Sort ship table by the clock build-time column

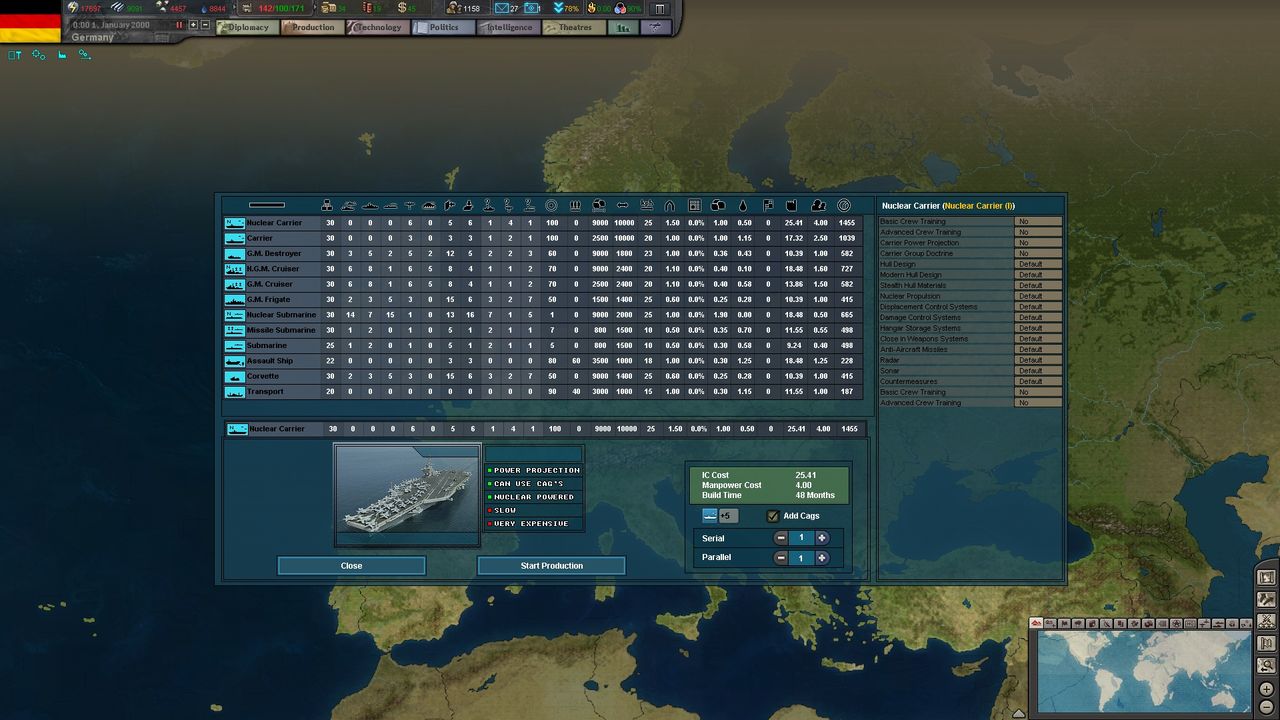(843, 205)
